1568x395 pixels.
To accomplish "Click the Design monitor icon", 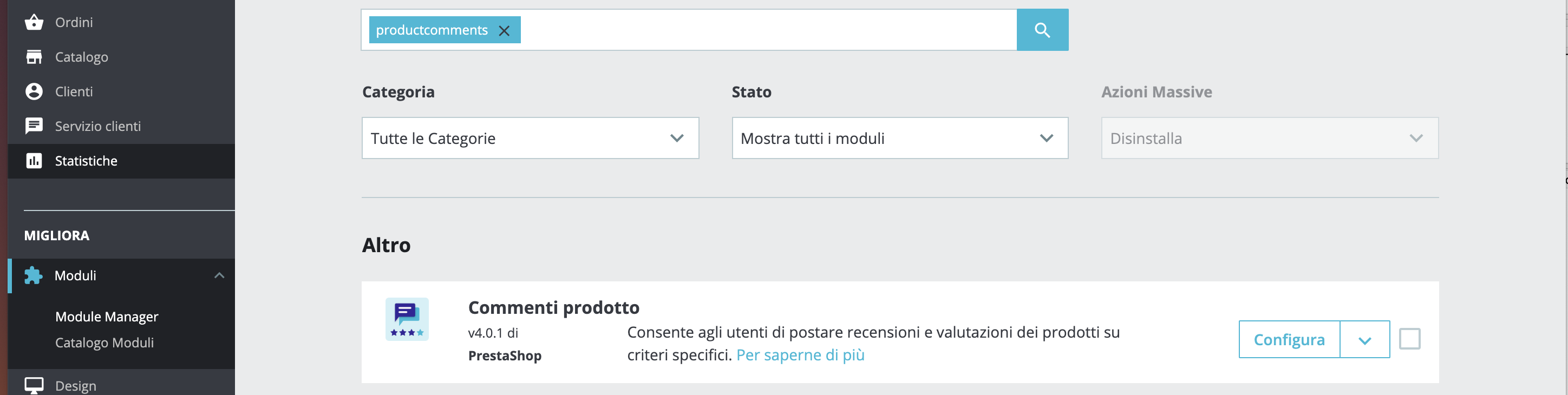I will [x=34, y=385].
